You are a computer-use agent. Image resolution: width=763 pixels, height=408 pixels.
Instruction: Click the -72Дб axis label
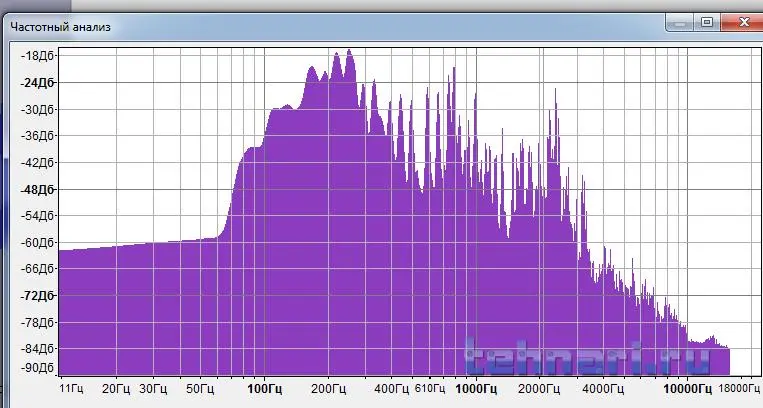click(x=37, y=296)
